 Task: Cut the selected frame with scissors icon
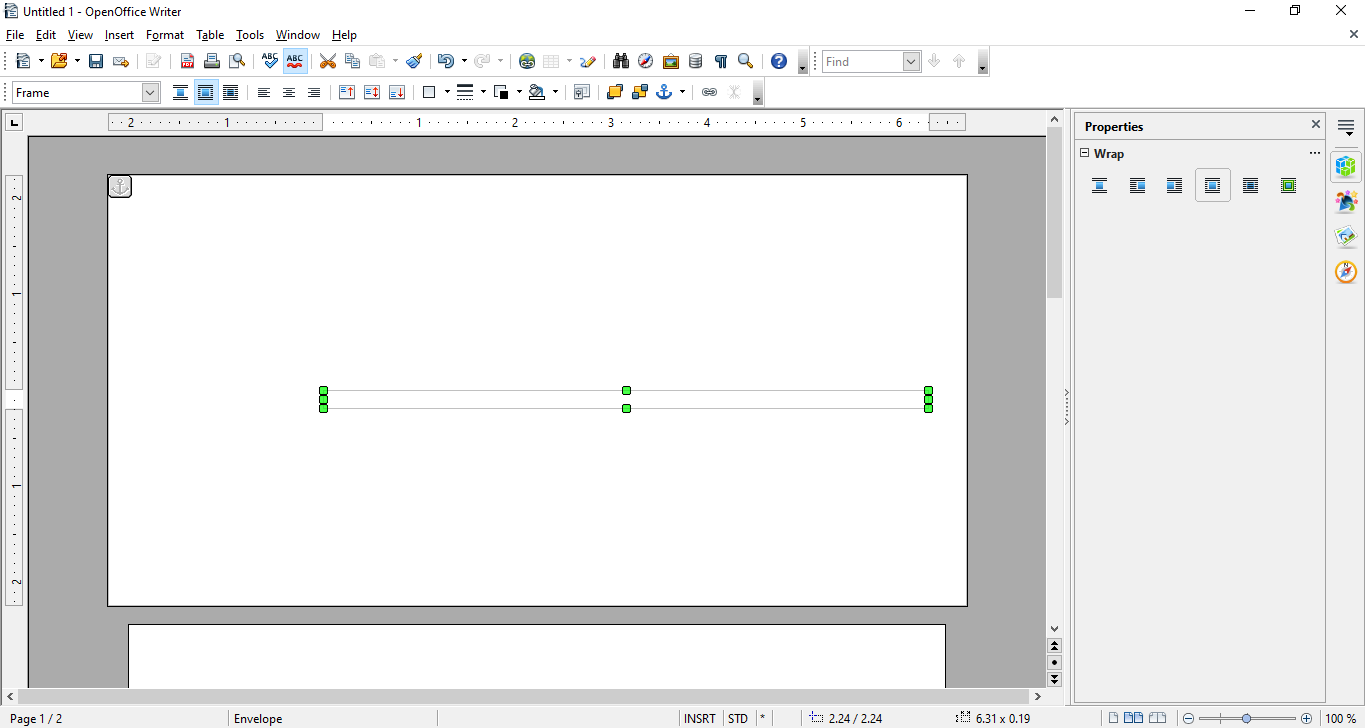pyautogui.click(x=328, y=61)
